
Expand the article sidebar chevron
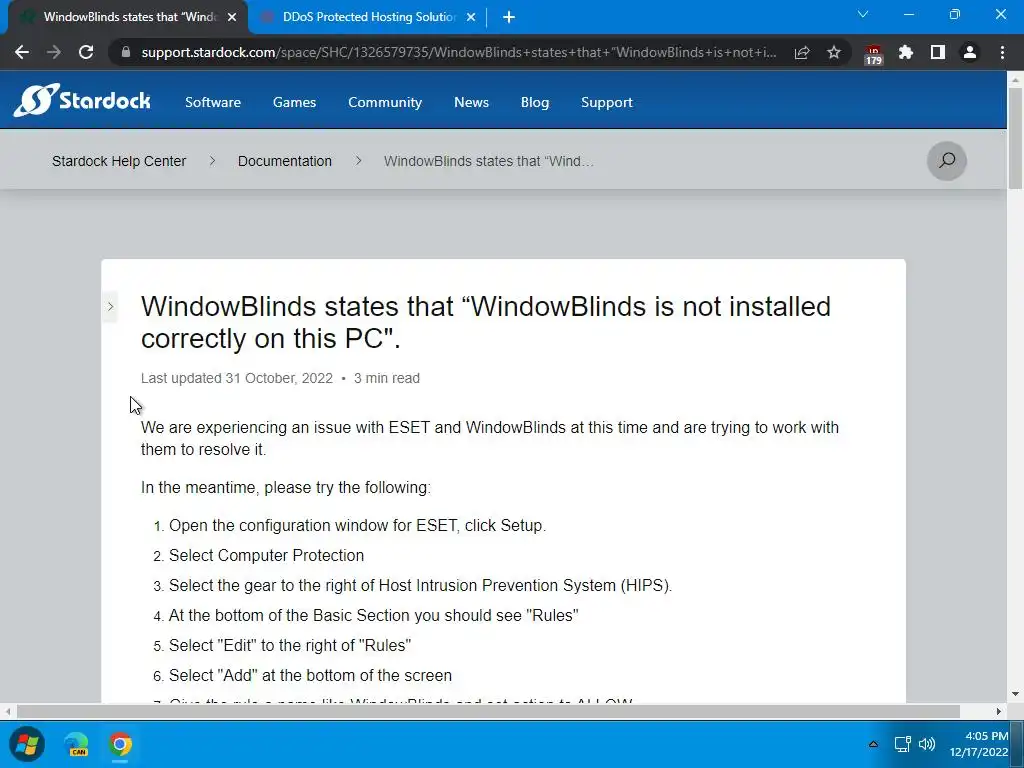pos(110,306)
